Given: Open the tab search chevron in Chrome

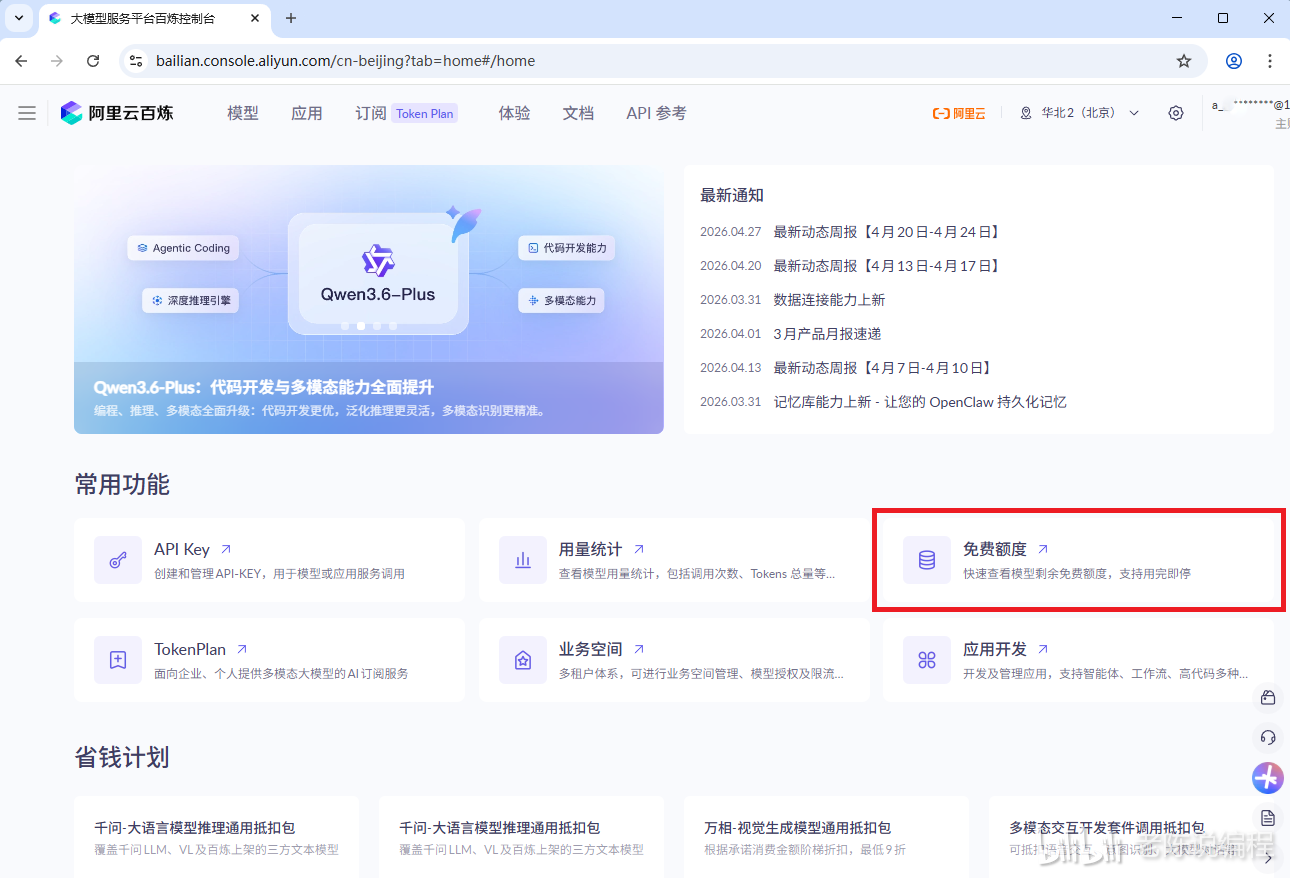Looking at the screenshot, I should click(x=18, y=18).
